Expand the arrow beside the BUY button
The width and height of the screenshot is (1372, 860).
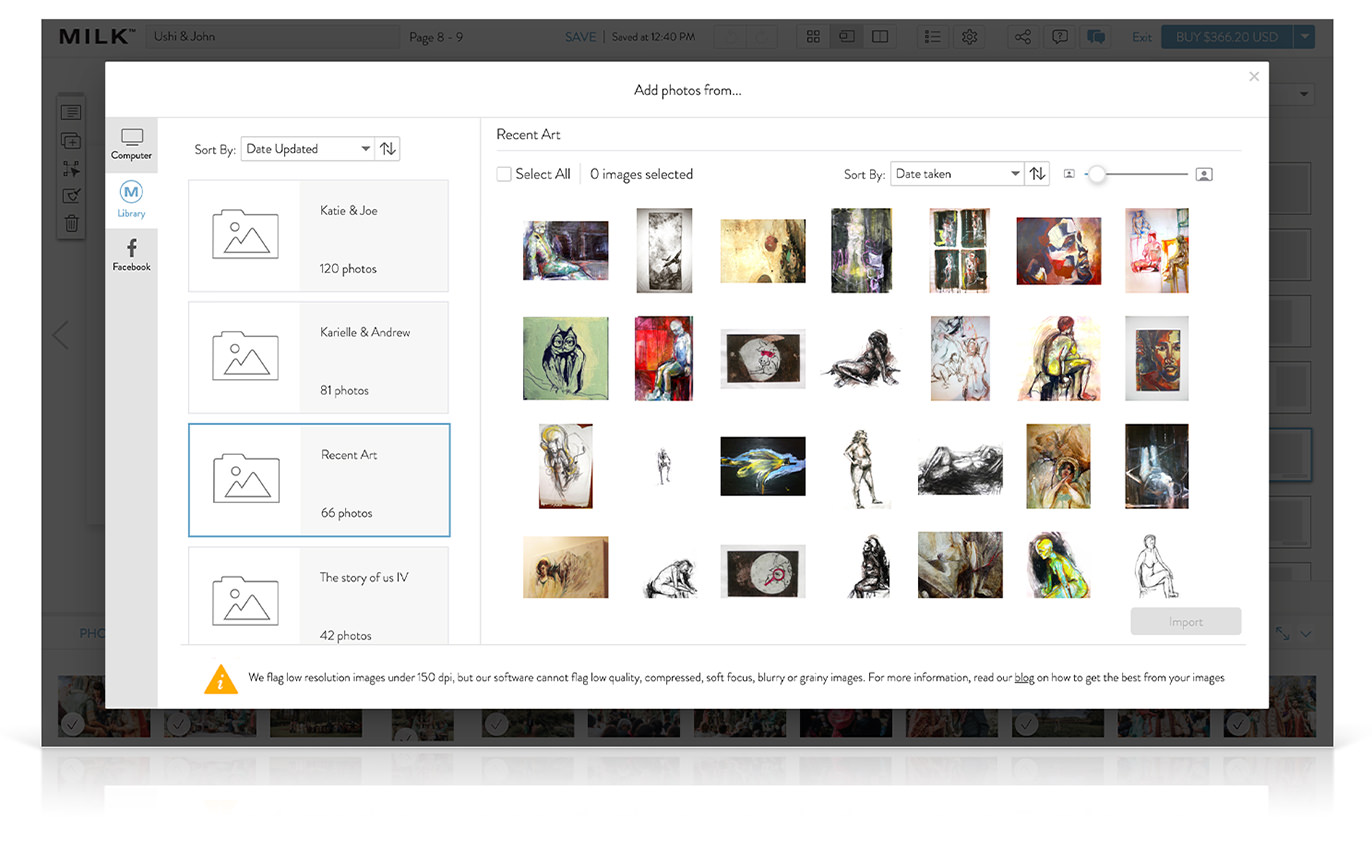(1304, 37)
